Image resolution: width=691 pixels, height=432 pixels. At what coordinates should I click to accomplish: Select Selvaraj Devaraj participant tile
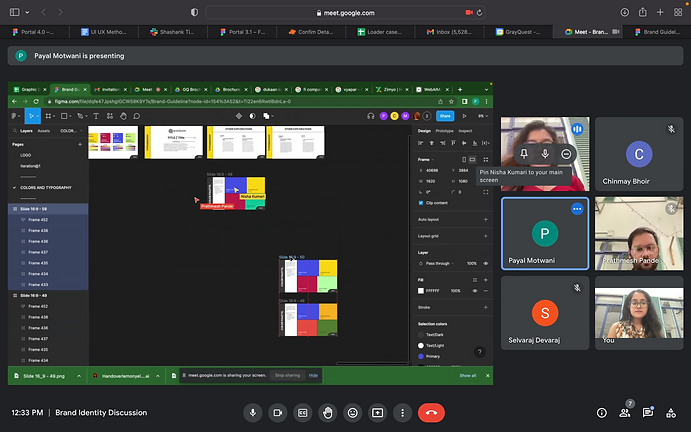[545, 313]
